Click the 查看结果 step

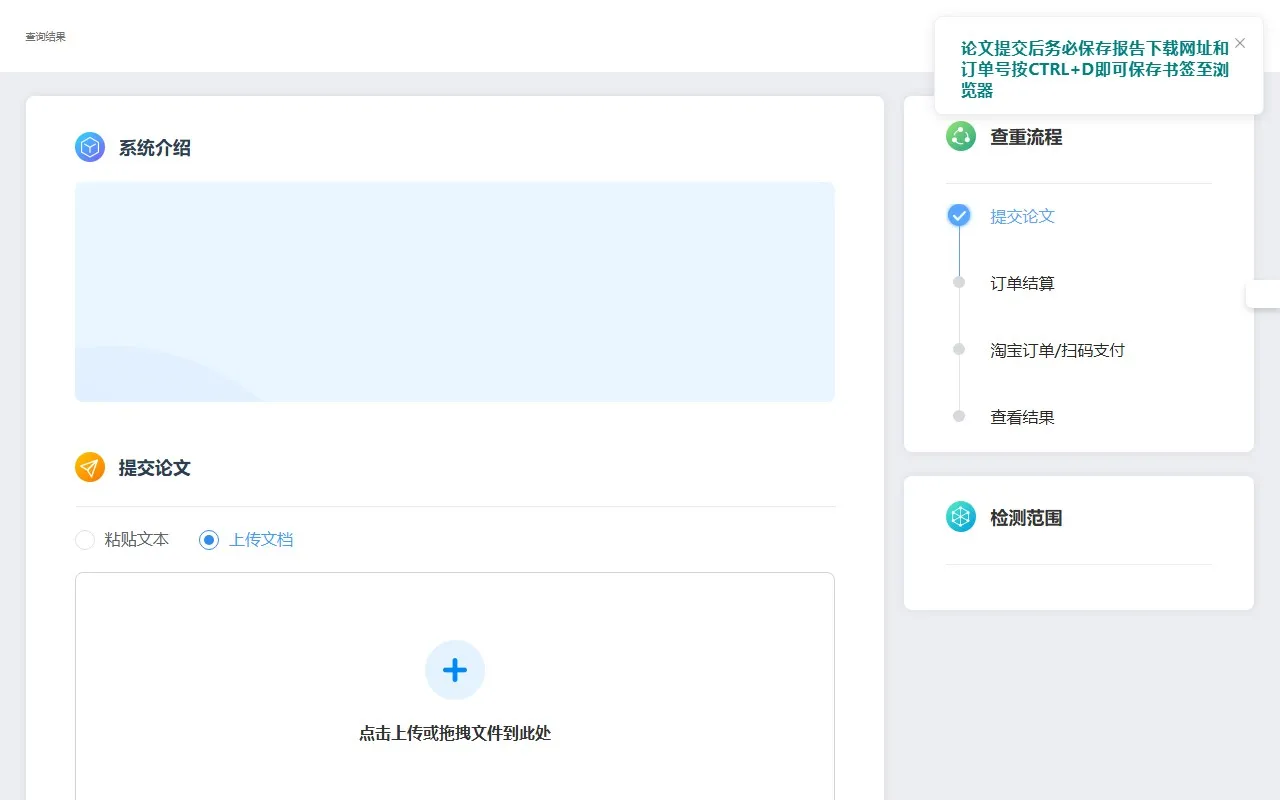click(1022, 417)
